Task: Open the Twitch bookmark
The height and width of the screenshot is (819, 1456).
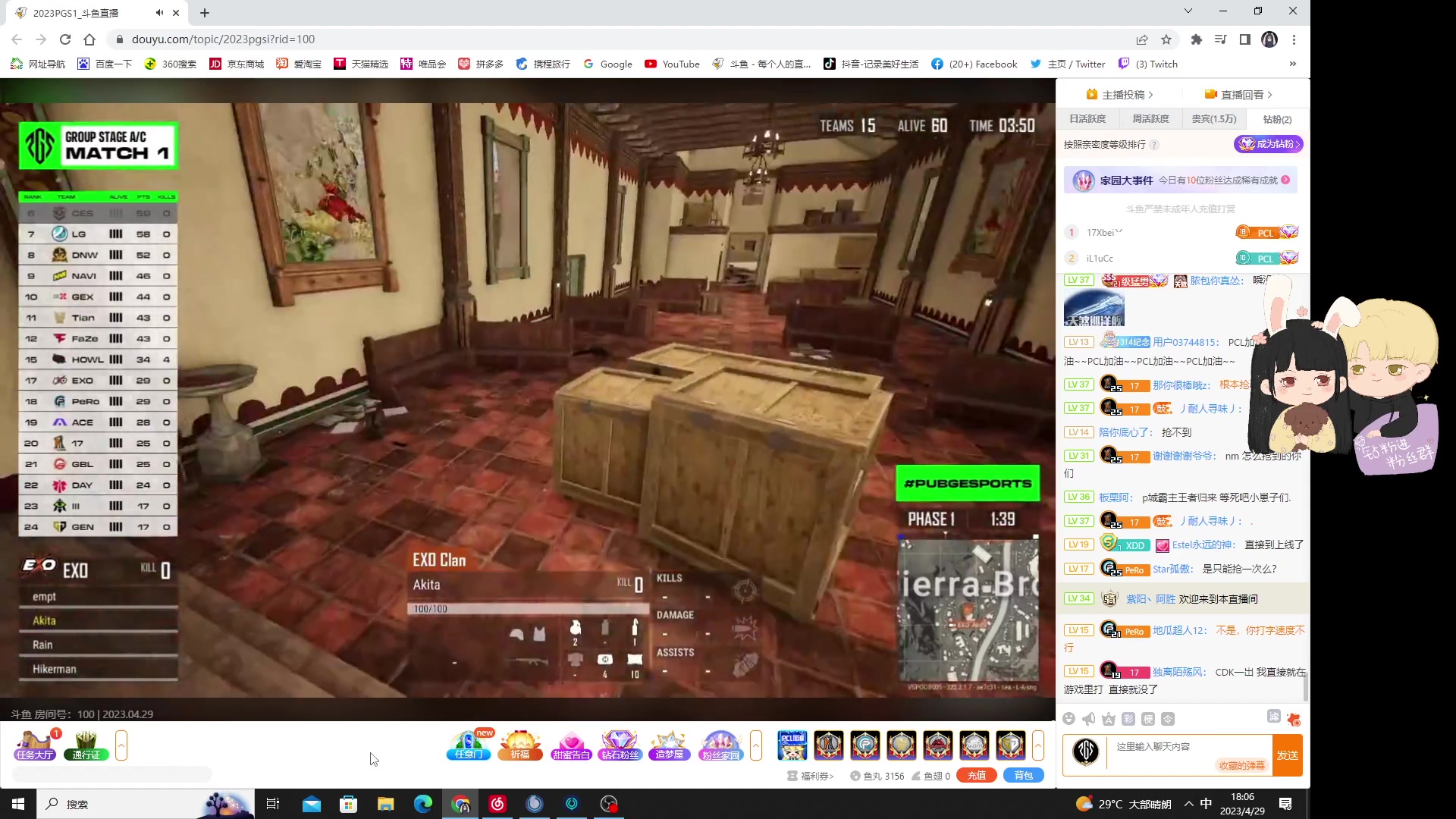Action: click(x=1148, y=64)
